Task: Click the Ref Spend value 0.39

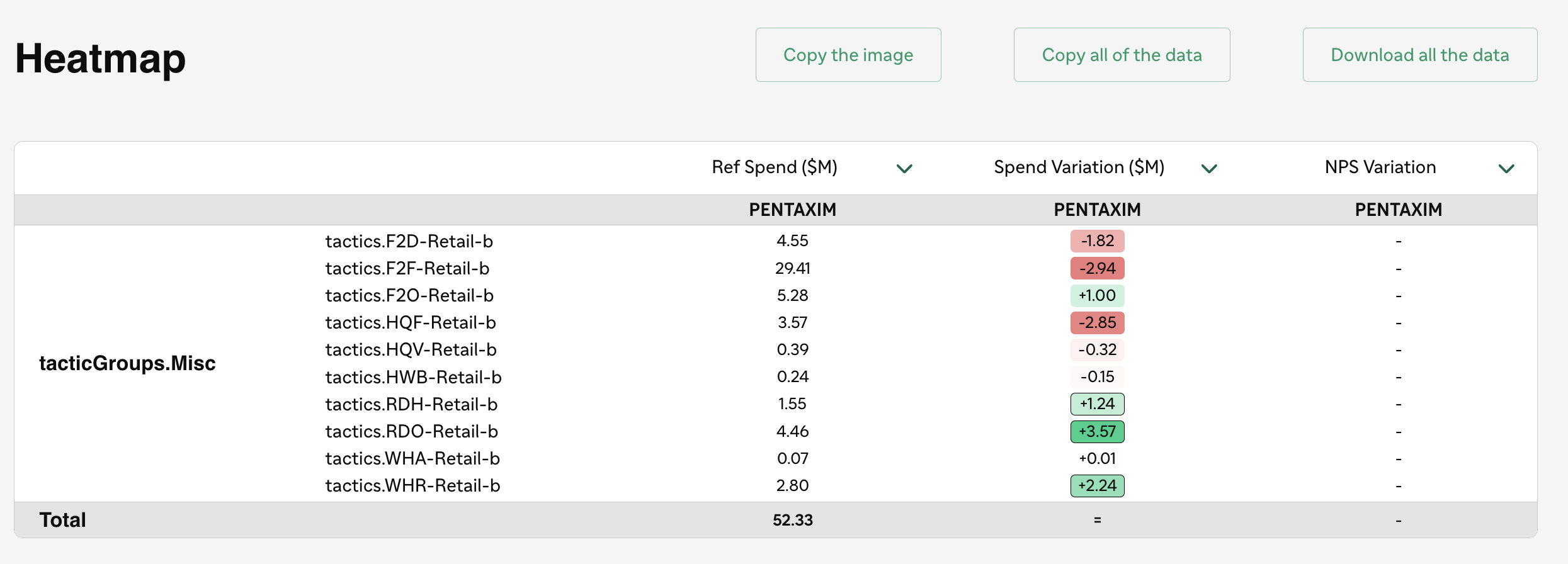Action: (x=793, y=349)
